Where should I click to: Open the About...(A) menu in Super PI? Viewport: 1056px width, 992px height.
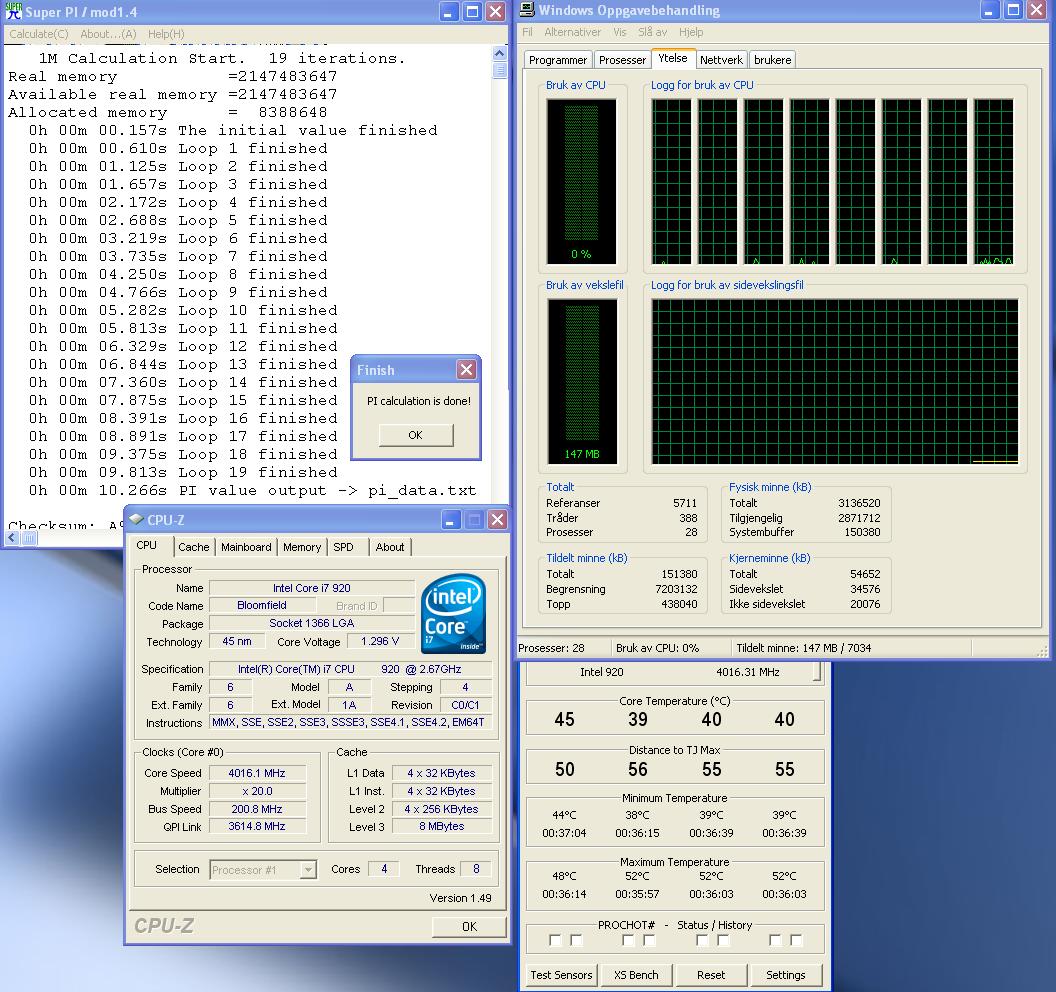108,34
